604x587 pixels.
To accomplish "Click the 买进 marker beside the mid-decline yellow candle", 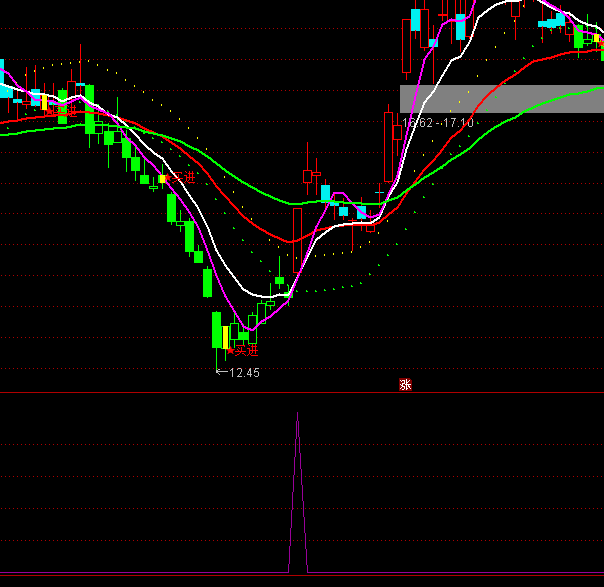I will (x=181, y=178).
